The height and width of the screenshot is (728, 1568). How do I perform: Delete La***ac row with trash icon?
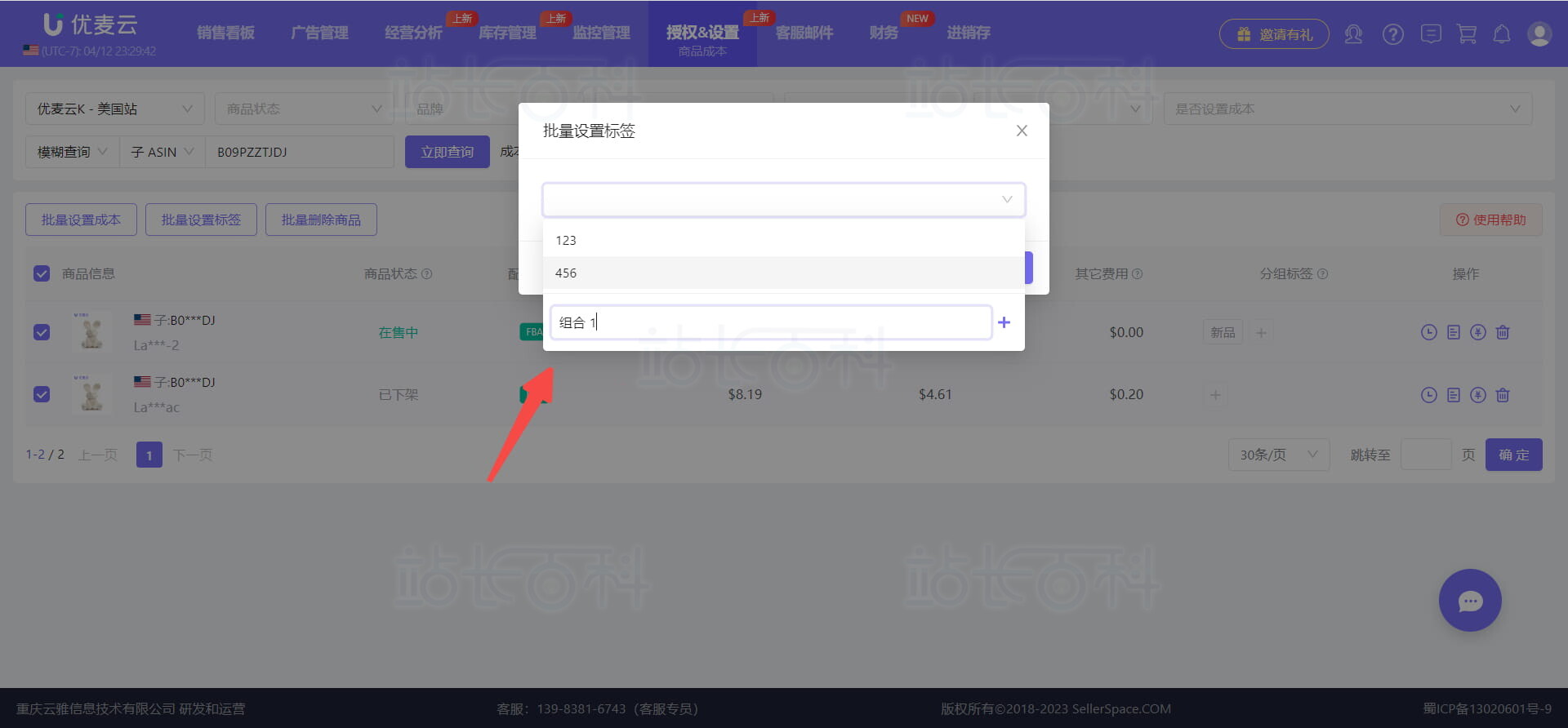pos(1503,395)
